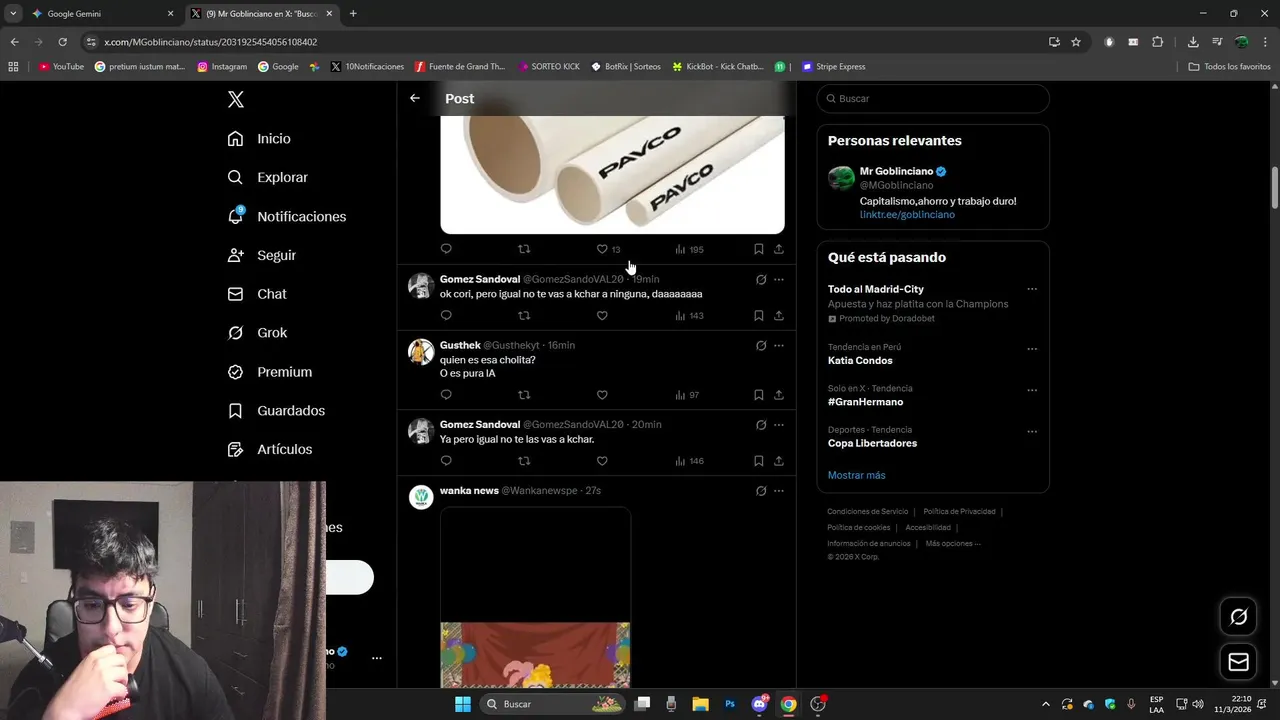1280x720 pixels.
Task: Open Grok from sidebar
Action: [x=257, y=333]
